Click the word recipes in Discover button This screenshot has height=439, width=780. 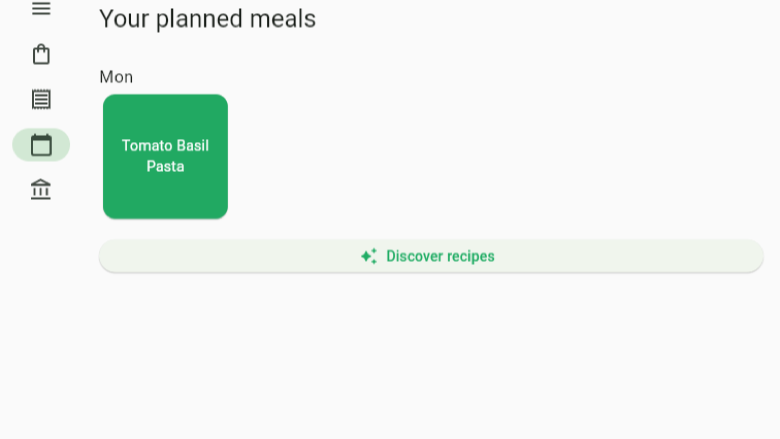point(468,257)
